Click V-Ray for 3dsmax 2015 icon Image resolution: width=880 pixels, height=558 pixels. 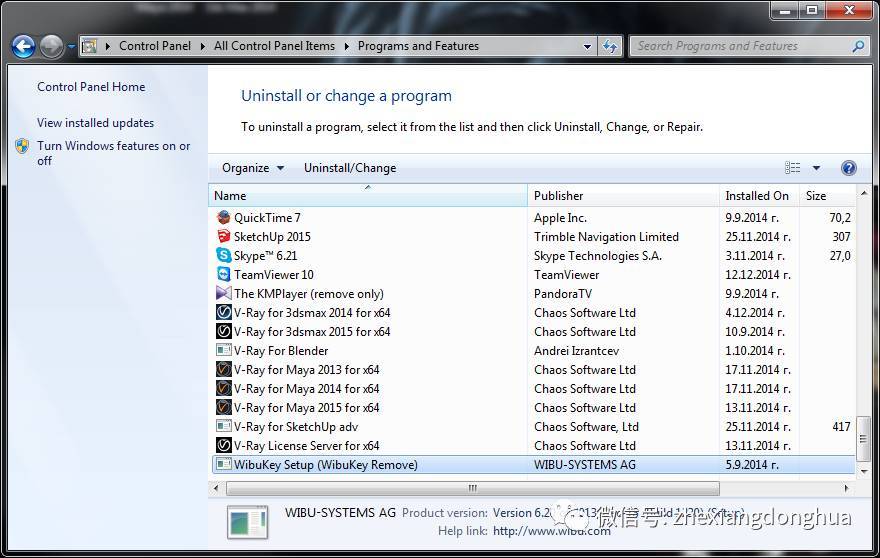[x=223, y=332]
